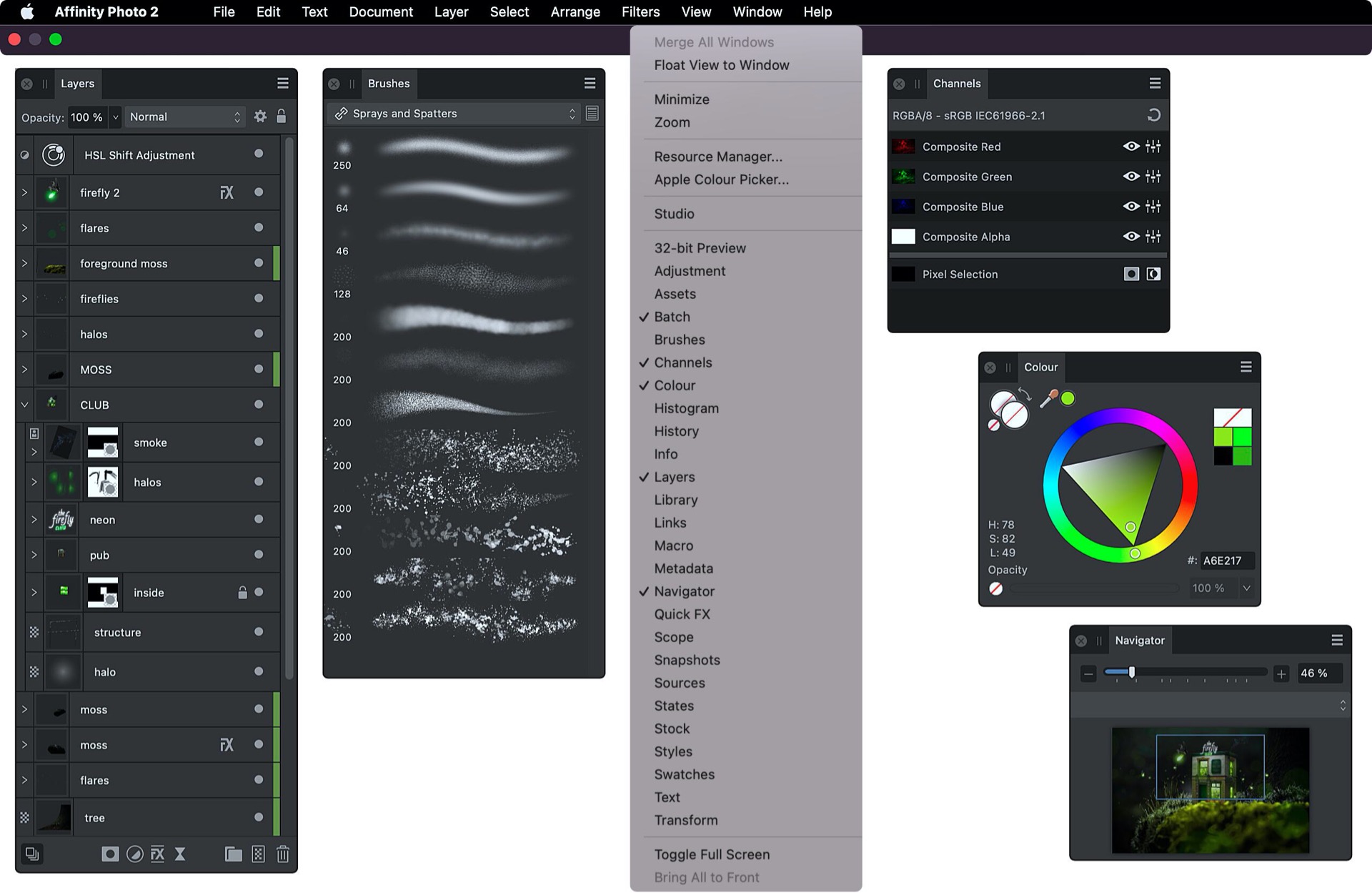
Task: Open the Colour opacity percentage dropdown arrow
Action: pyautogui.click(x=1246, y=588)
